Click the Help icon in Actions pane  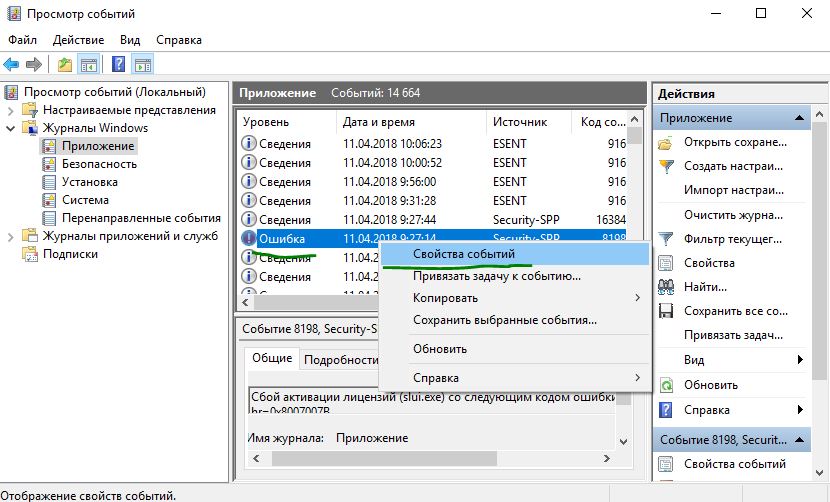pos(665,409)
